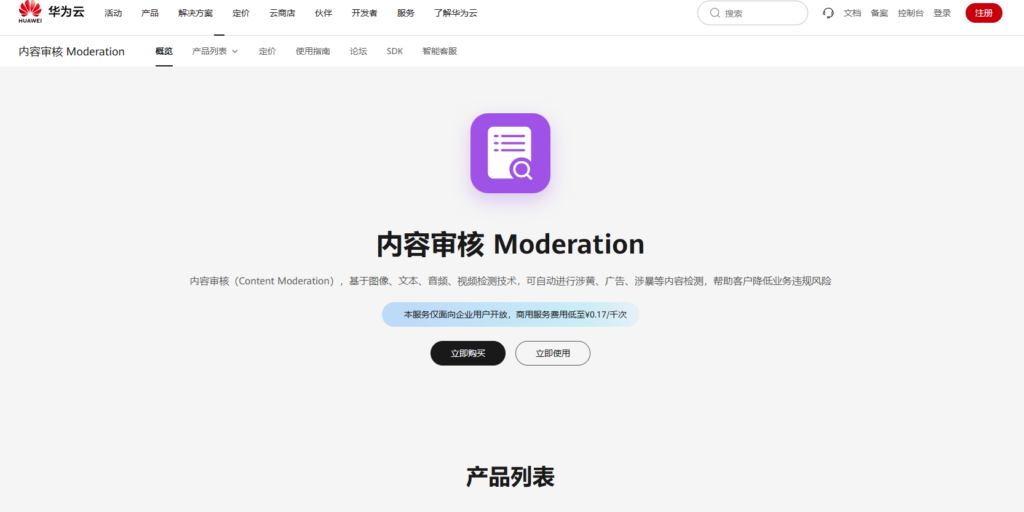1024x512 pixels.
Task: Select the 使用指南 tab
Action: click(x=313, y=51)
